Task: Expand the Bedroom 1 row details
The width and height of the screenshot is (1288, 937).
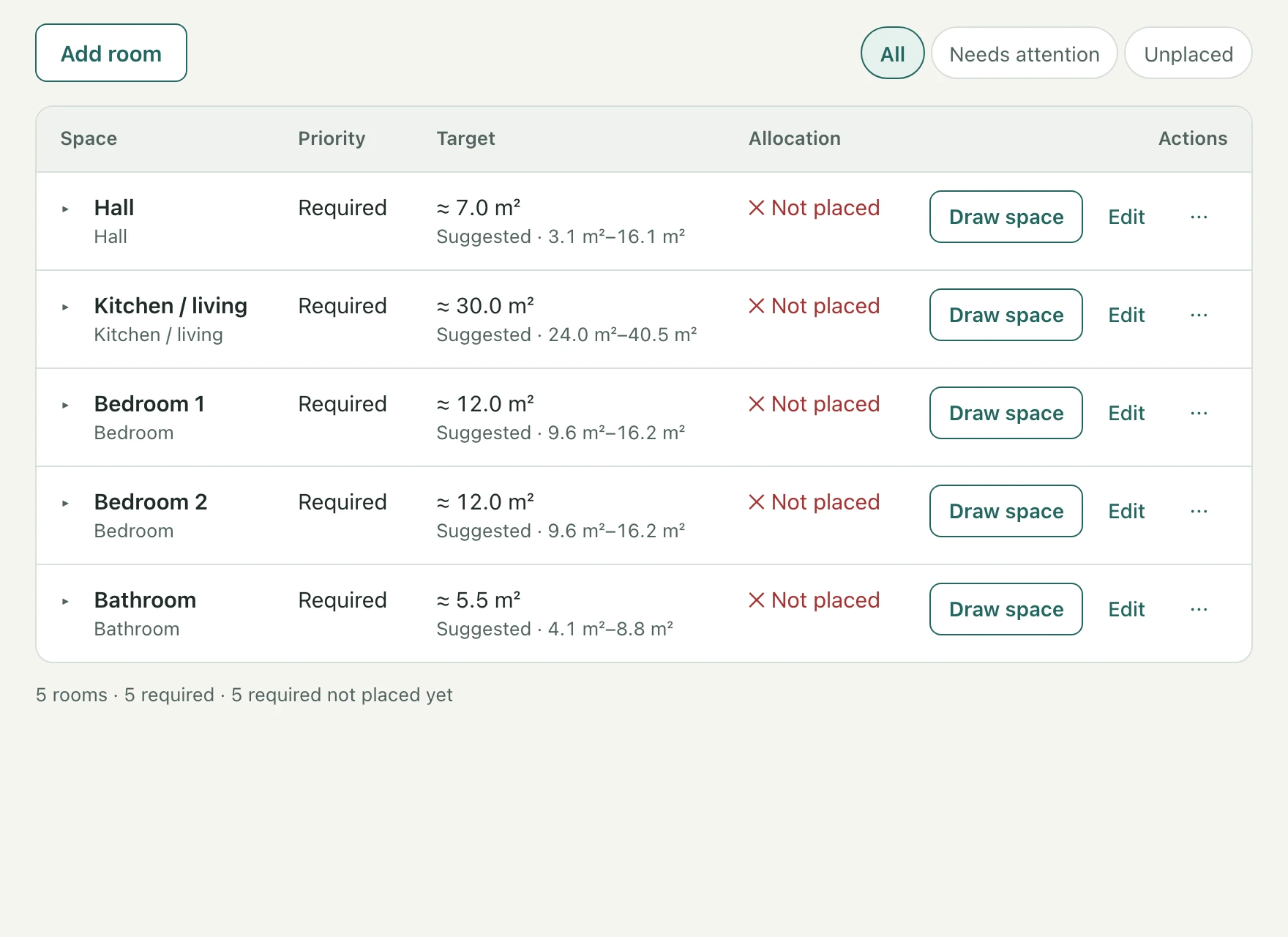Action: [65, 406]
